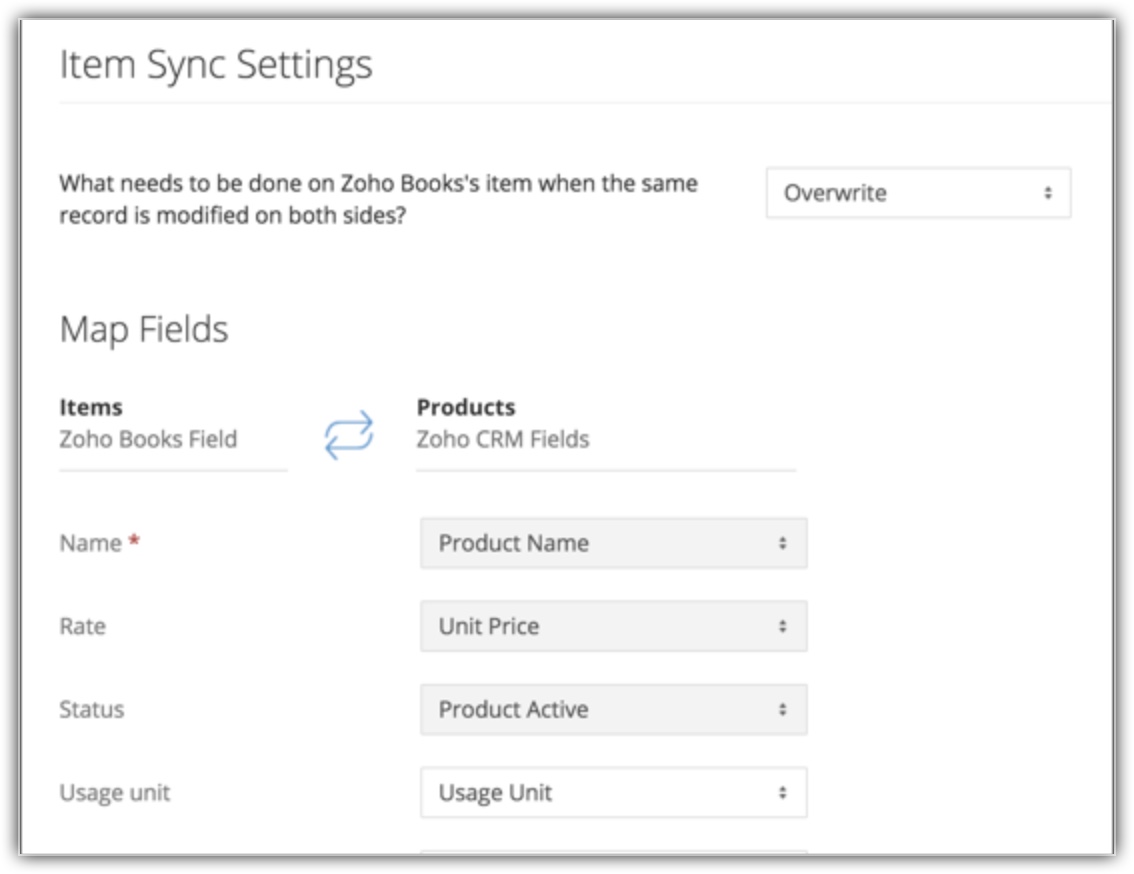This screenshot has height=874, width=1134.
Task: Click the Zoho Books Field label
Action: 148,439
